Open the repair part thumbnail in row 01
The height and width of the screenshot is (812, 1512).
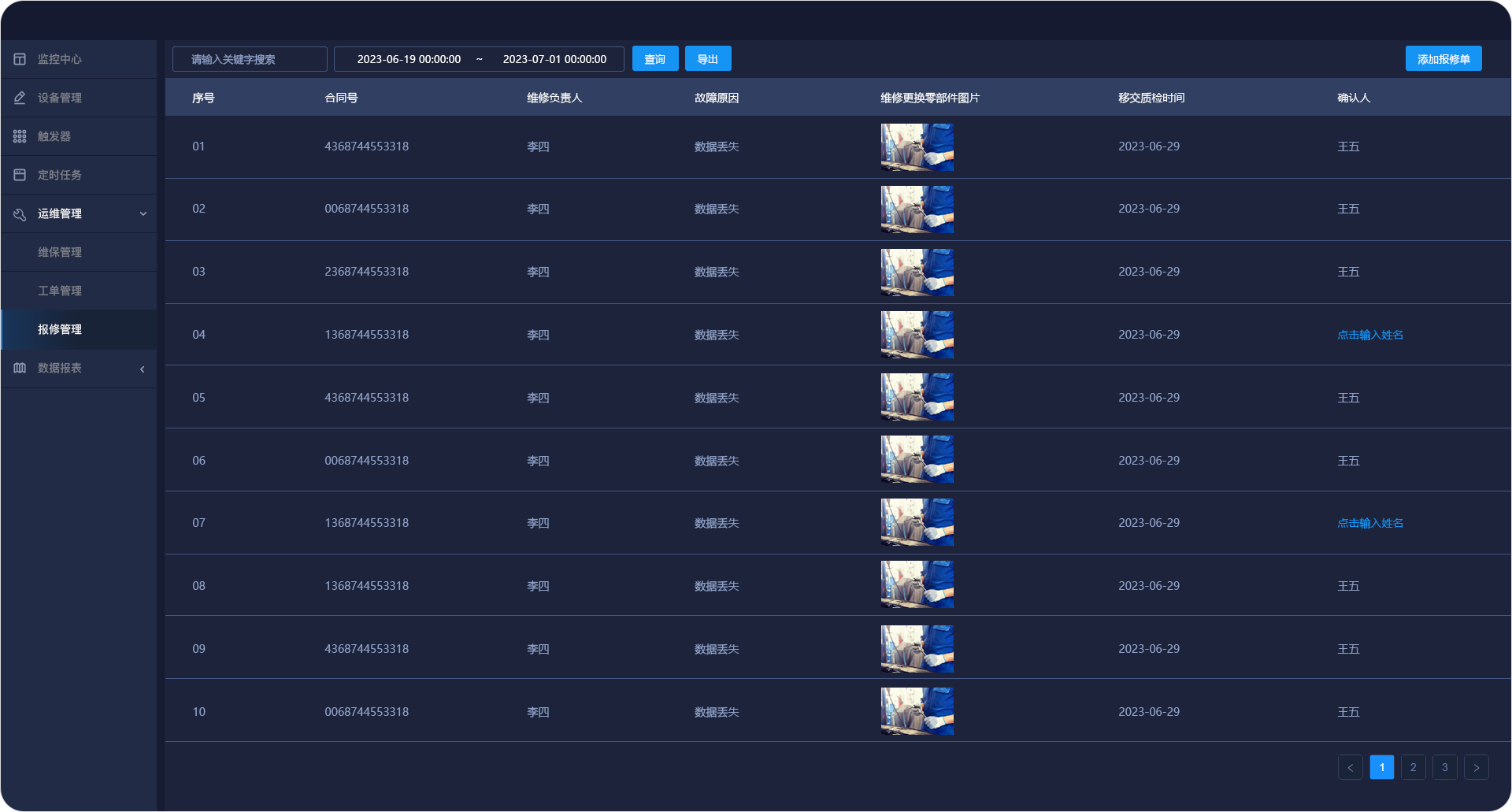pyautogui.click(x=917, y=147)
